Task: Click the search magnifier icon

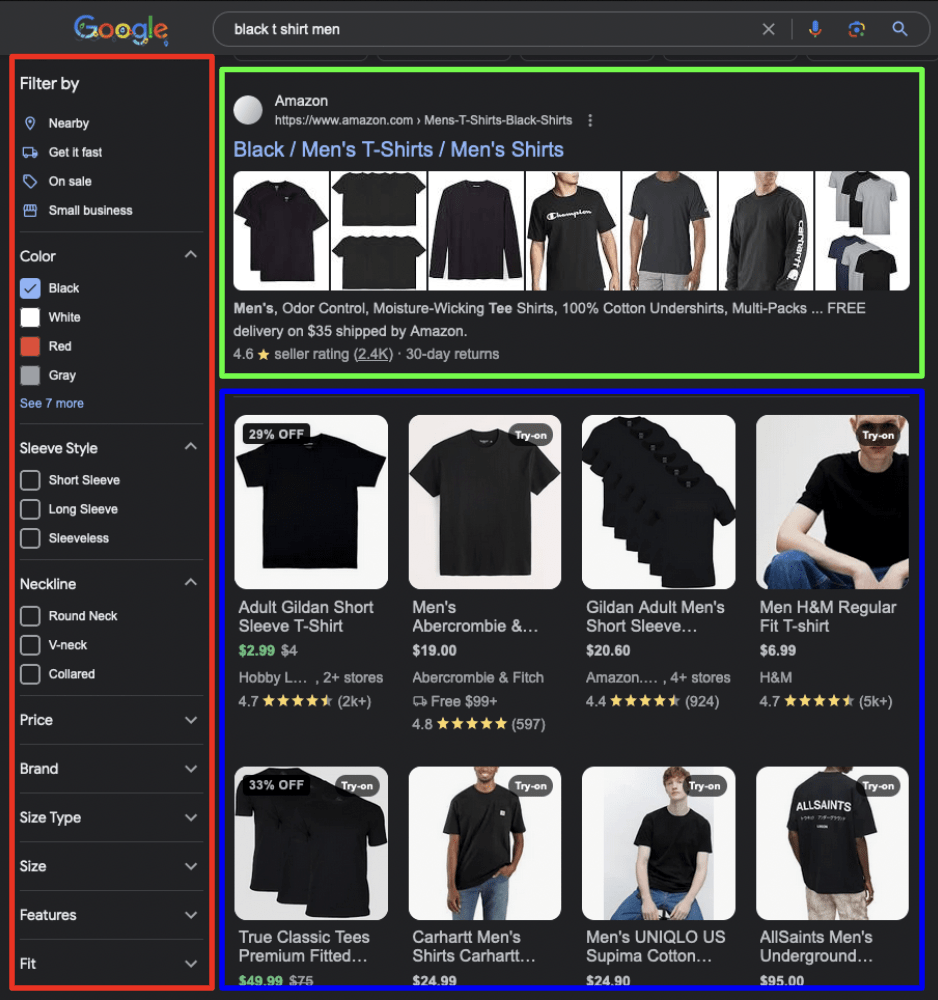Action: [x=899, y=29]
